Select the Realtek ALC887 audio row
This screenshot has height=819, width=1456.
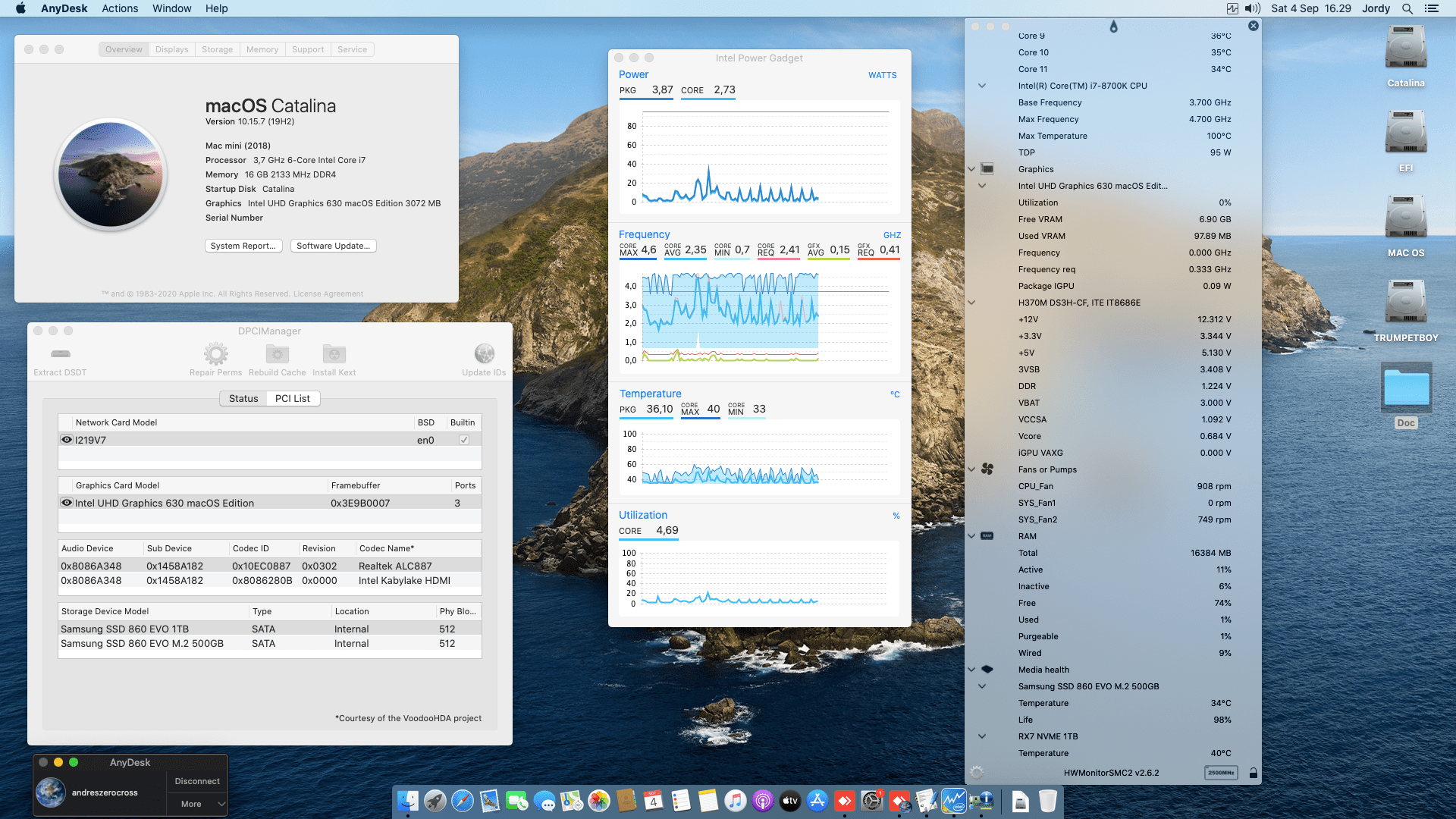pyautogui.click(x=270, y=566)
